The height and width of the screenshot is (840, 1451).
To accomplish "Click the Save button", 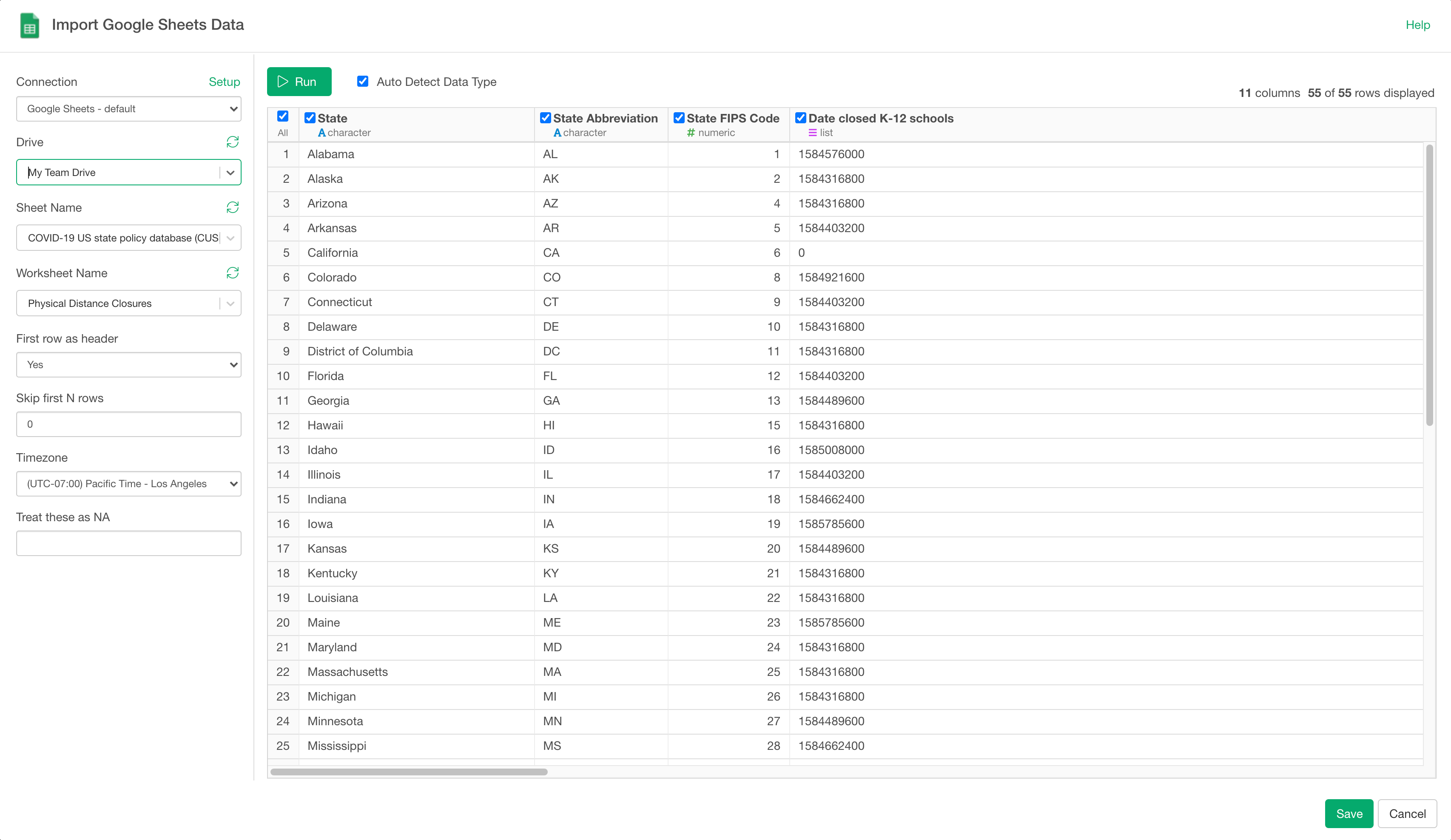I will (1349, 814).
